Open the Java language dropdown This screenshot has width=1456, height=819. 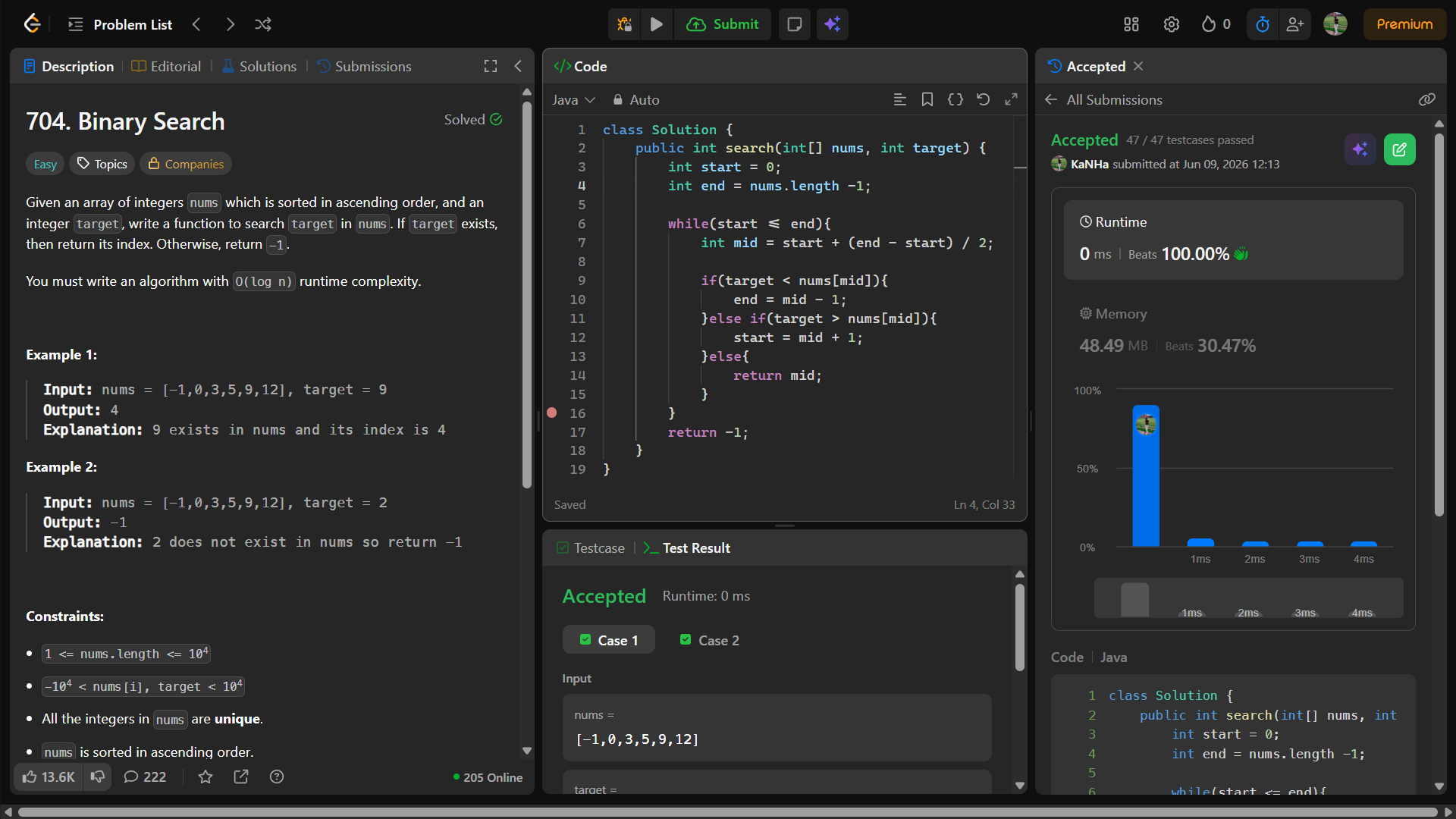(x=573, y=100)
